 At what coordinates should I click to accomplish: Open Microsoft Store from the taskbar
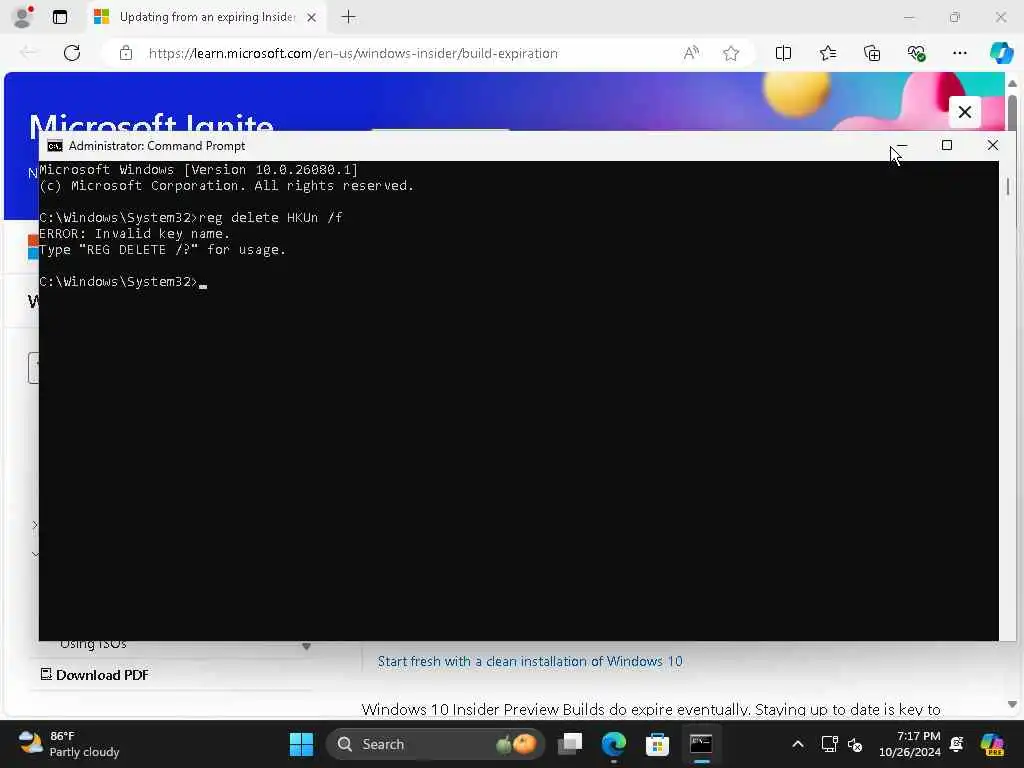[x=657, y=744]
